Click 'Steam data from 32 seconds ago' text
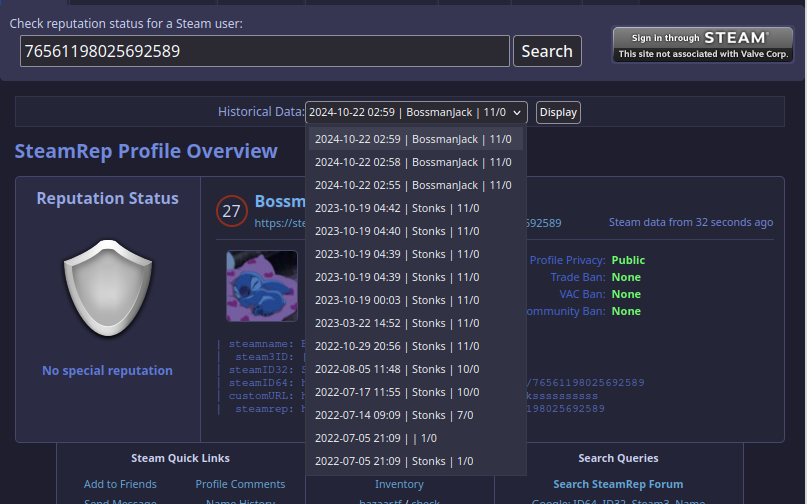The image size is (807, 504). pos(691,222)
